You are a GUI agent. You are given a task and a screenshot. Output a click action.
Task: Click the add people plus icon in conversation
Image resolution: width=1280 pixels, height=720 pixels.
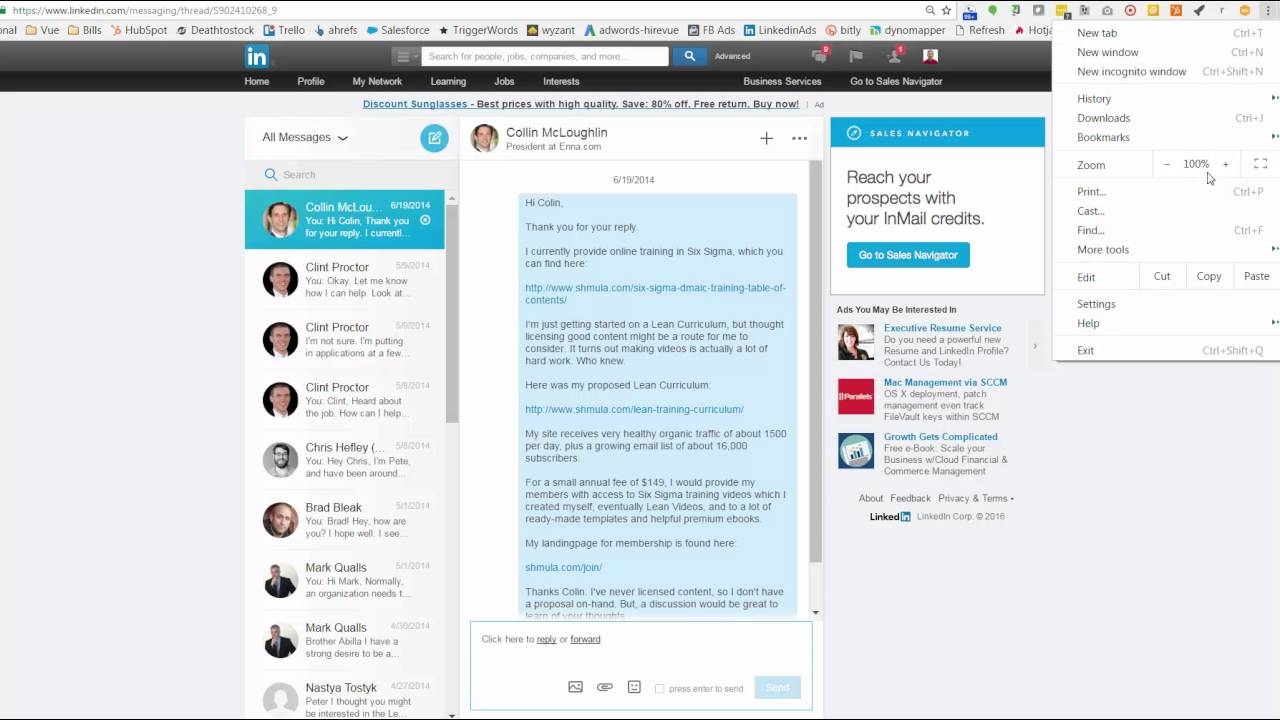[x=766, y=137]
